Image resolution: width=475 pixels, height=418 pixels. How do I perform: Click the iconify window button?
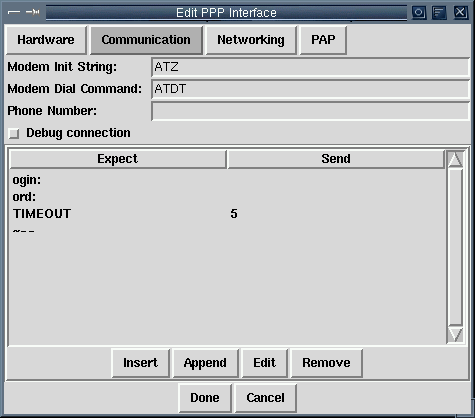[418, 13]
